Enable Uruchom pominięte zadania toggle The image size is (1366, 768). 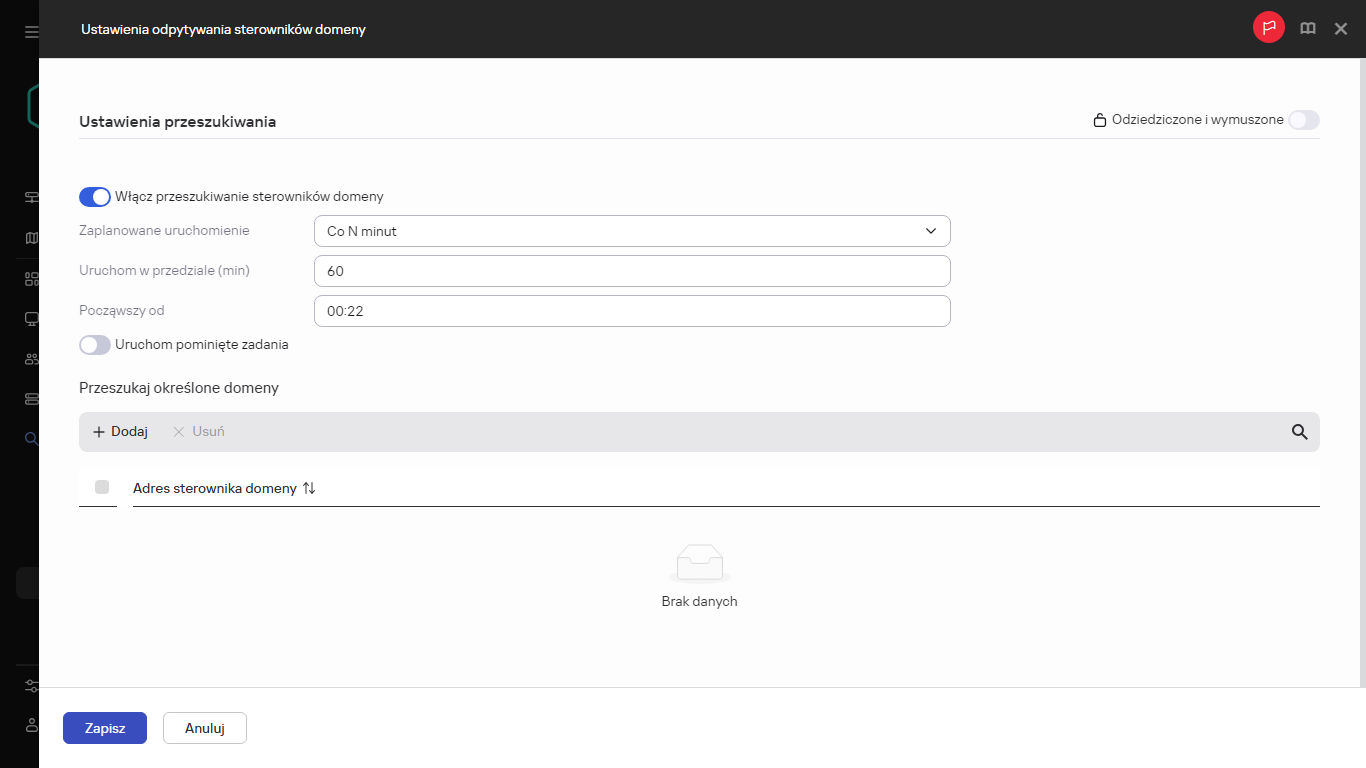95,345
